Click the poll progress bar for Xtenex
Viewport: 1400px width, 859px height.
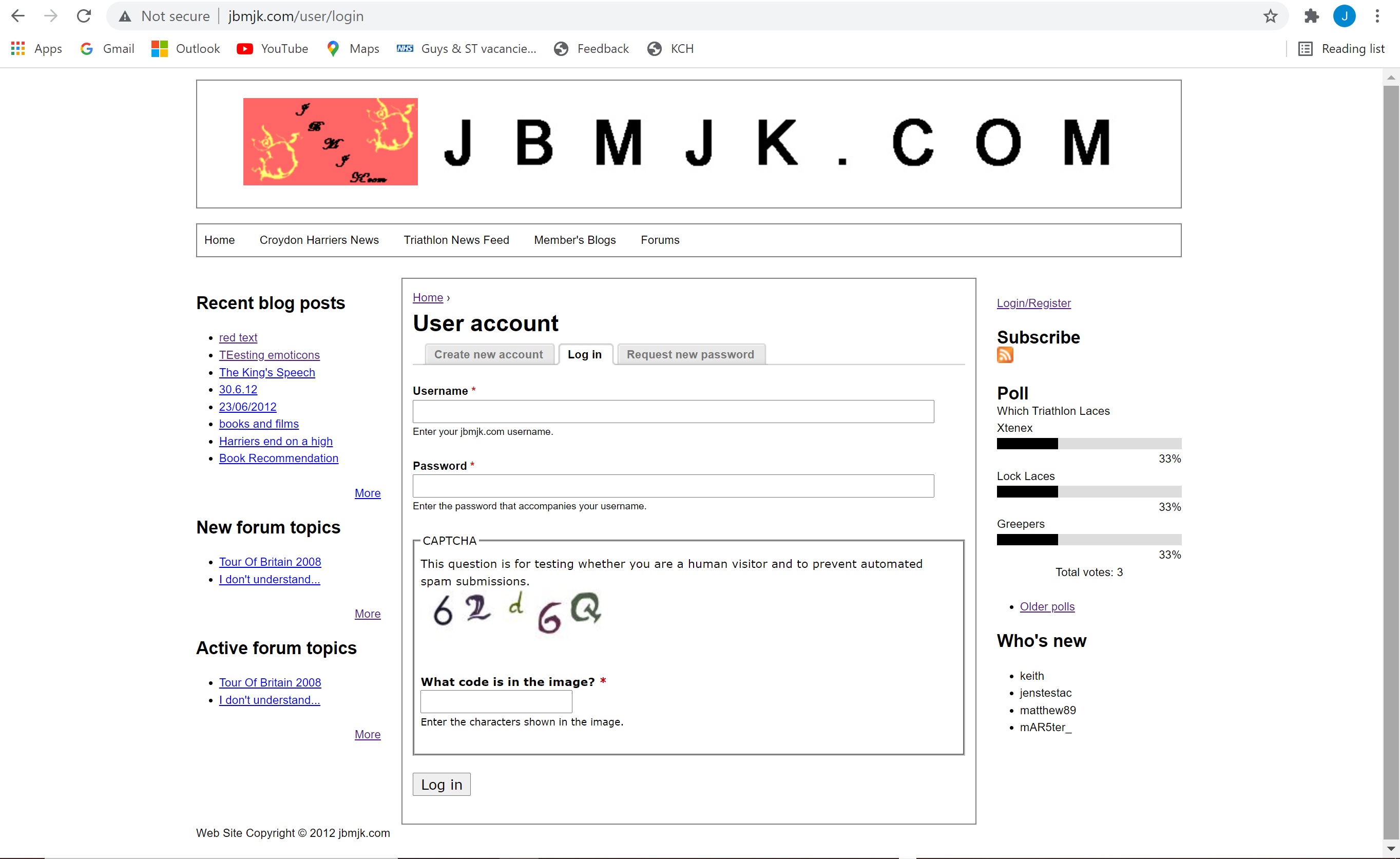coord(1089,443)
